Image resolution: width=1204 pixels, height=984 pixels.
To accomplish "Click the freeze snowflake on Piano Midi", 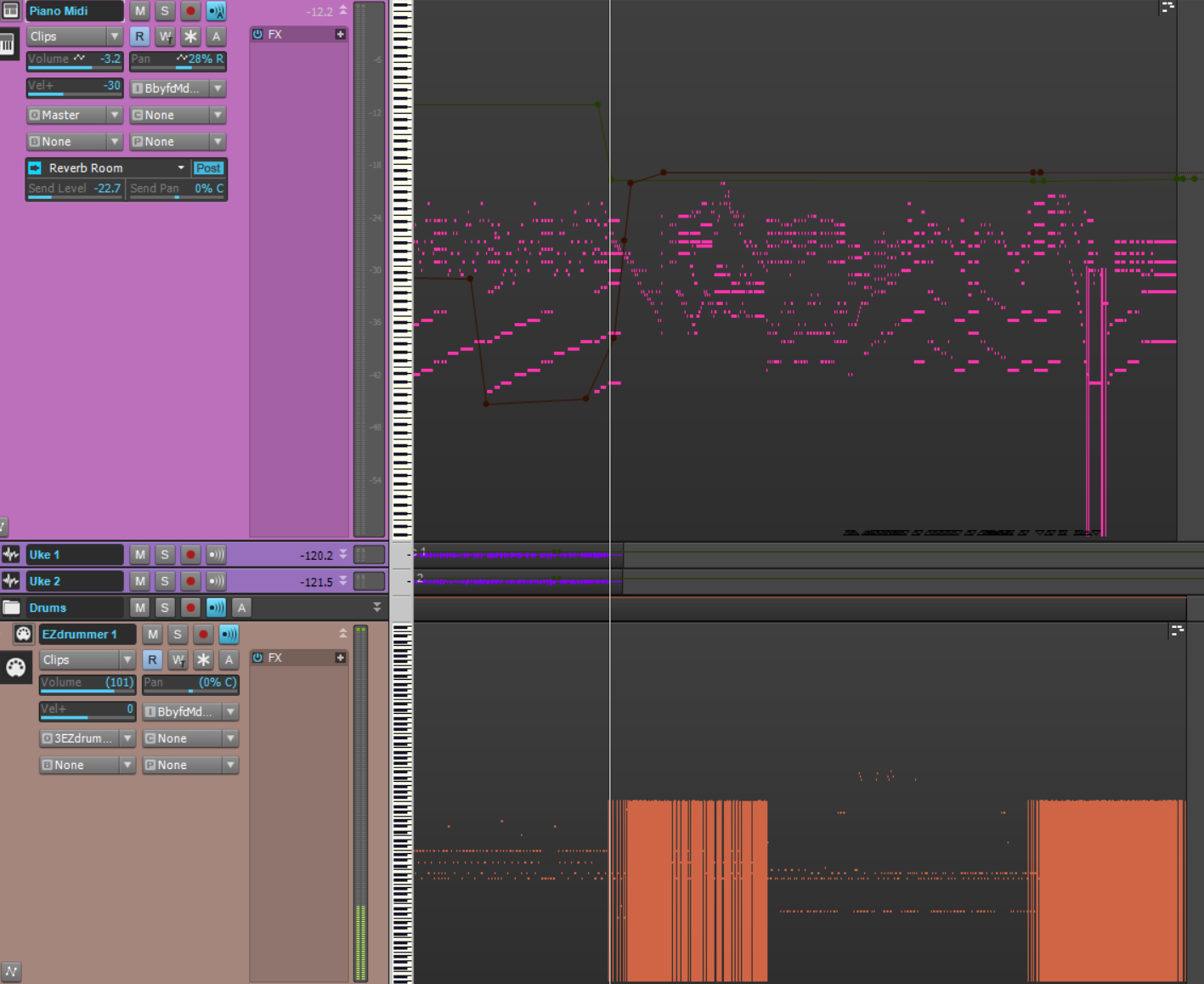I will tap(190, 37).
